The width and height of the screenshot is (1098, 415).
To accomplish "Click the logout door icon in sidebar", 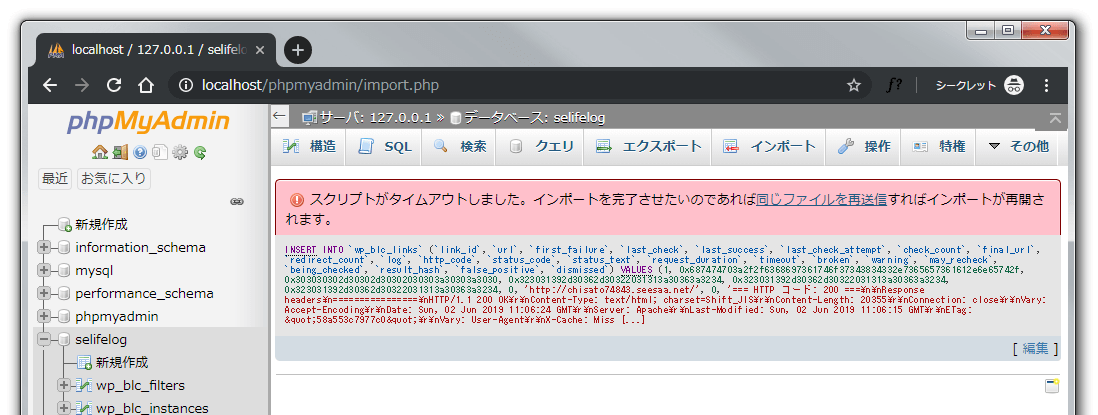I will pyautogui.click(x=120, y=153).
